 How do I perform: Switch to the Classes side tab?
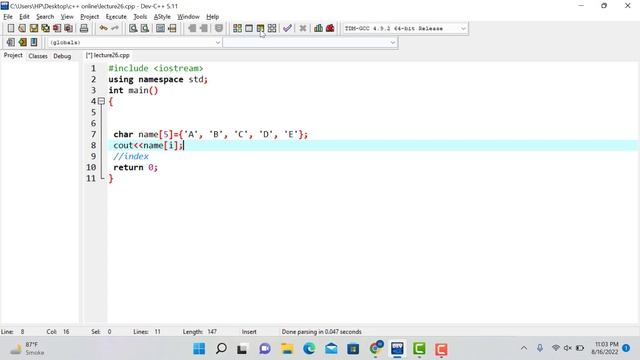(38, 56)
